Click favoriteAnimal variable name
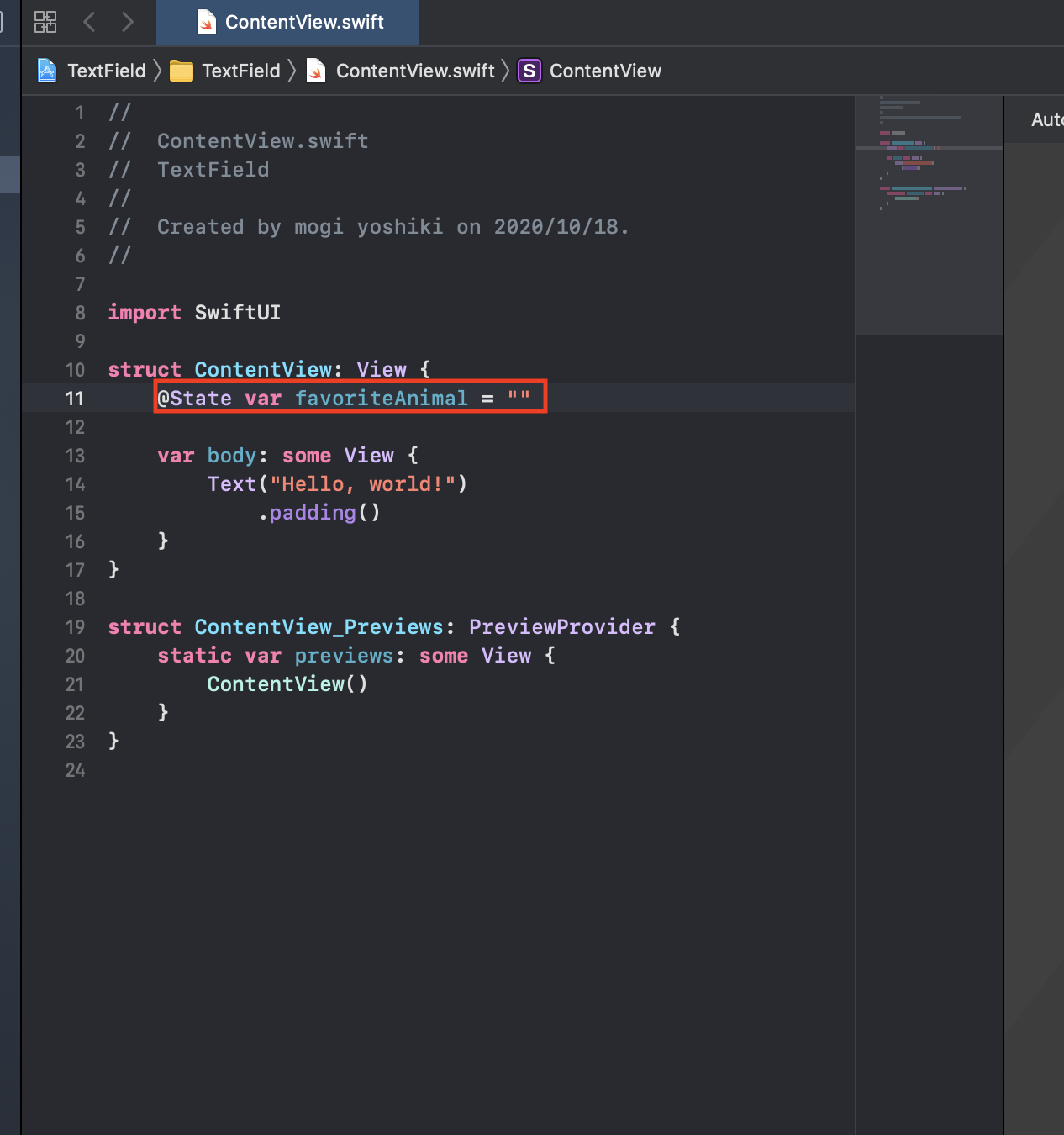Image resolution: width=1064 pixels, height=1135 pixels. (x=382, y=399)
